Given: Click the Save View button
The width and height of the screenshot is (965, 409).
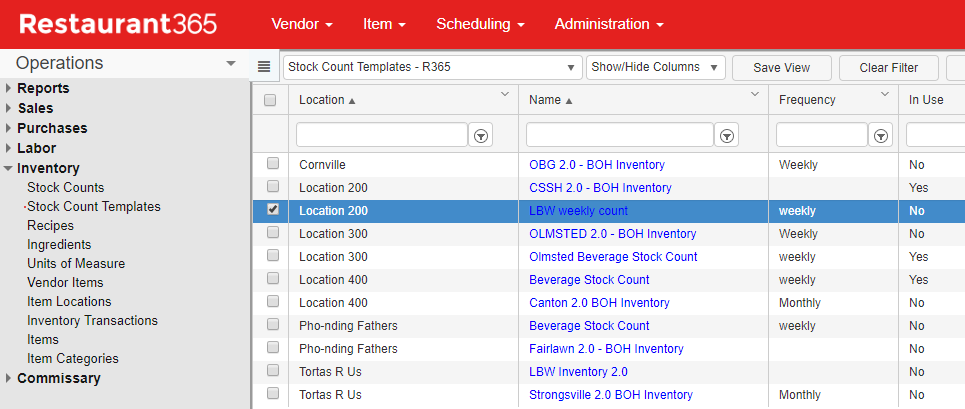Looking at the screenshot, I should click(782, 68).
